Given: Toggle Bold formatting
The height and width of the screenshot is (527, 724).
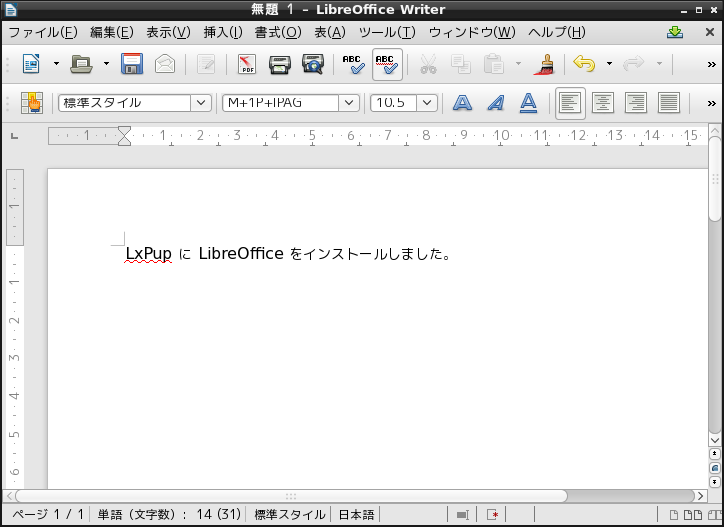Looking at the screenshot, I should [x=462, y=103].
